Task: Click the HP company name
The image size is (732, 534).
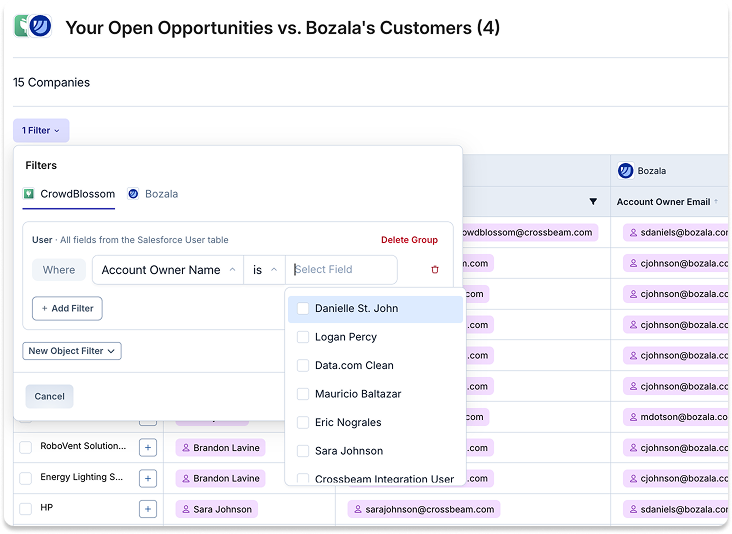Action: (47, 507)
